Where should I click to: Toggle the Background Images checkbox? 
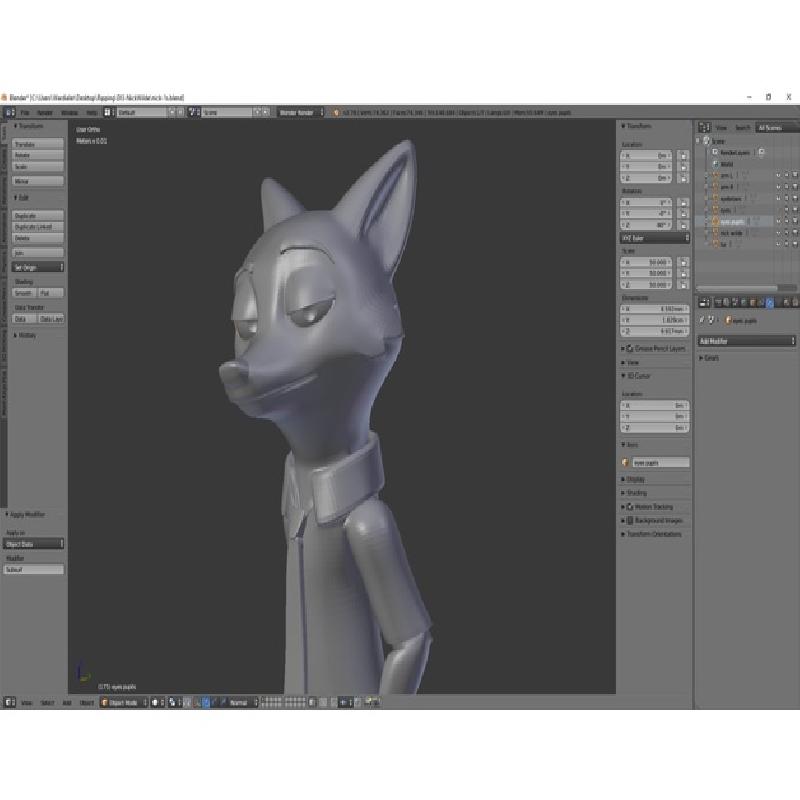click(630, 520)
